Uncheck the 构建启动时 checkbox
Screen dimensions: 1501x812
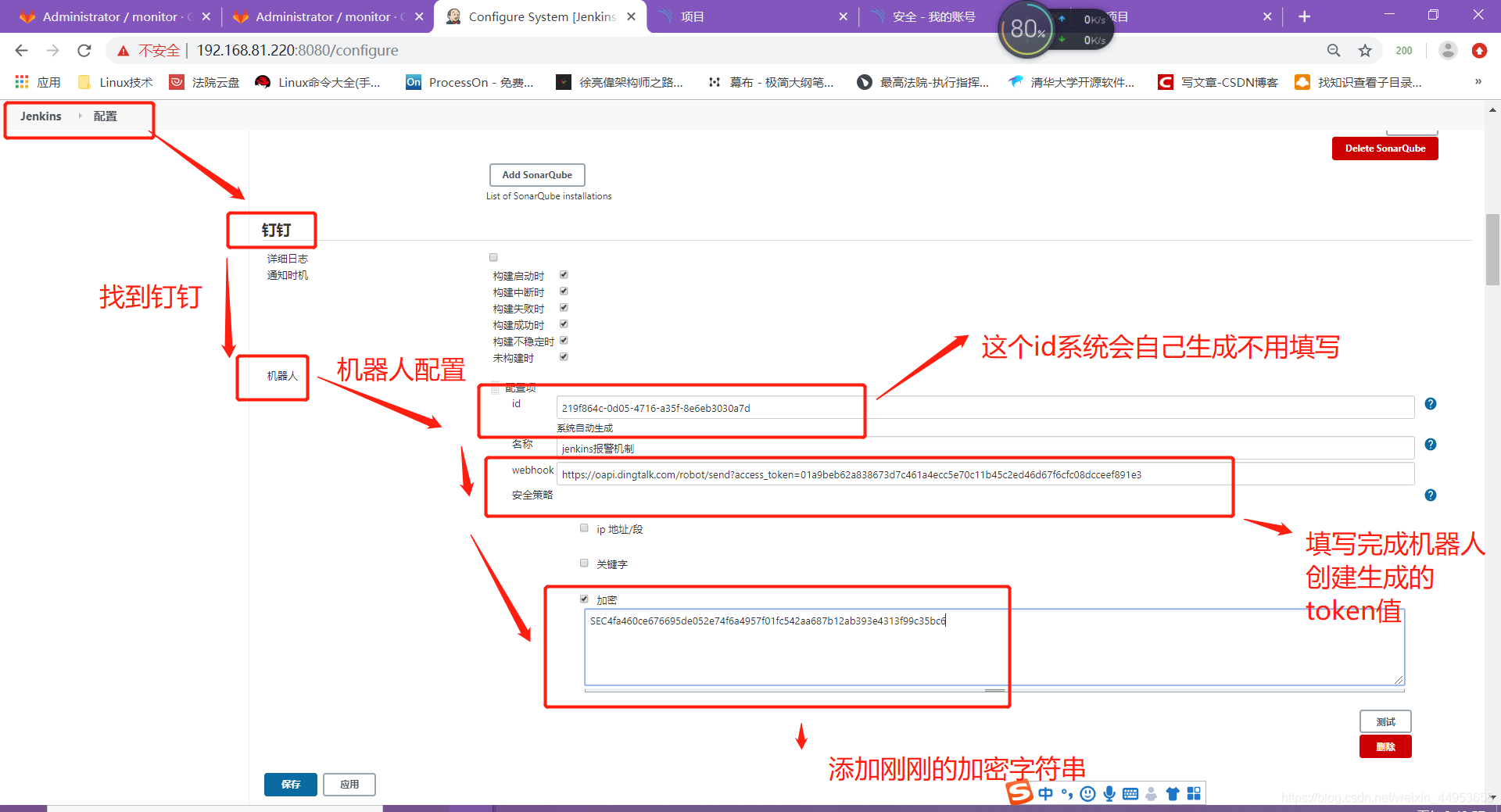(564, 275)
